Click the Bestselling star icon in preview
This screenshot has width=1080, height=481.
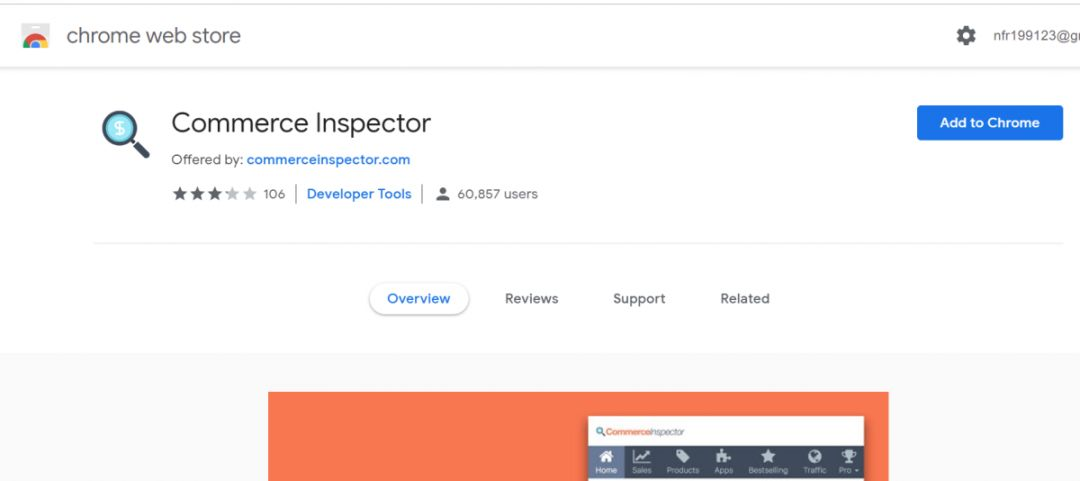(x=768, y=456)
